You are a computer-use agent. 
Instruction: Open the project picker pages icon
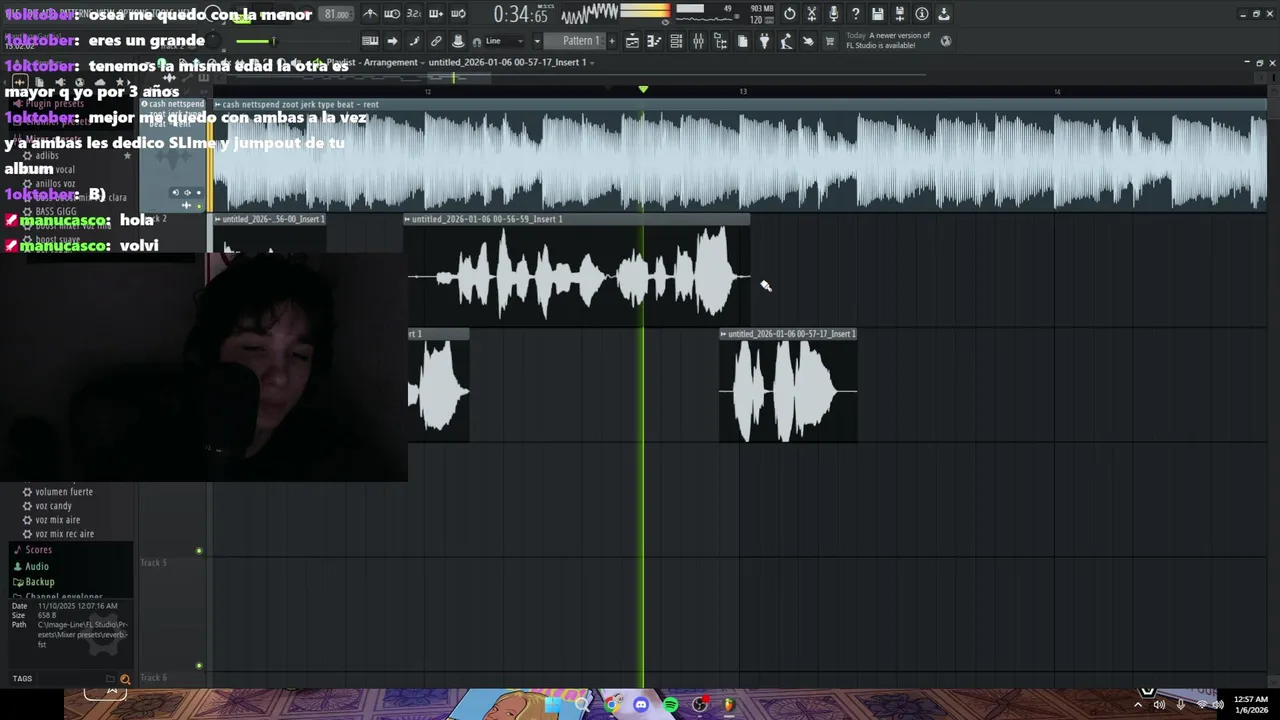742,41
